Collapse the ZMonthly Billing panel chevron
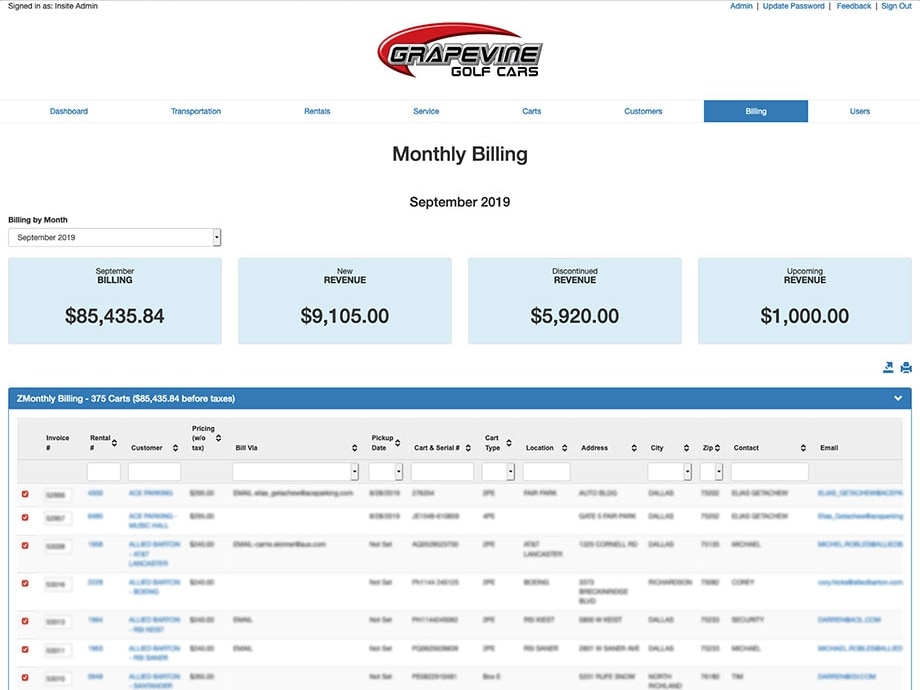Image resolution: width=920 pixels, height=690 pixels. [898, 398]
